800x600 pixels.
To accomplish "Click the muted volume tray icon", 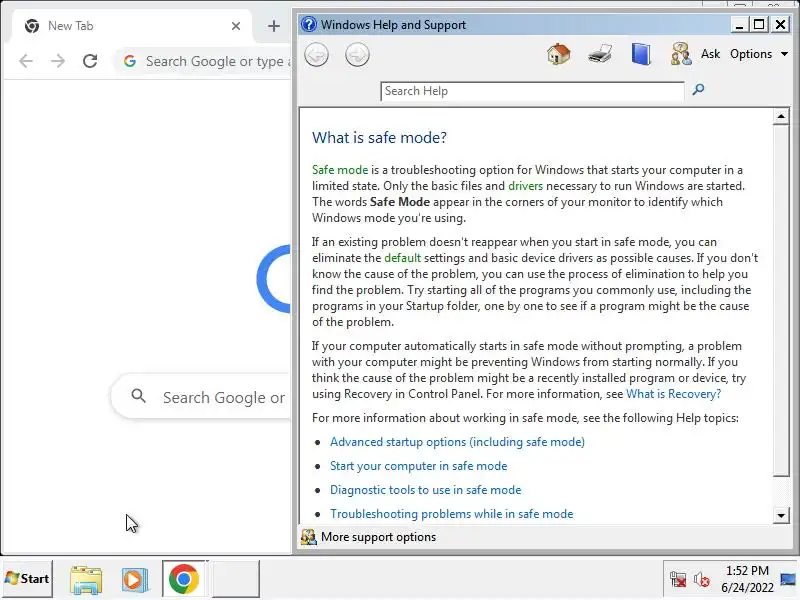I will pyautogui.click(x=702, y=580).
